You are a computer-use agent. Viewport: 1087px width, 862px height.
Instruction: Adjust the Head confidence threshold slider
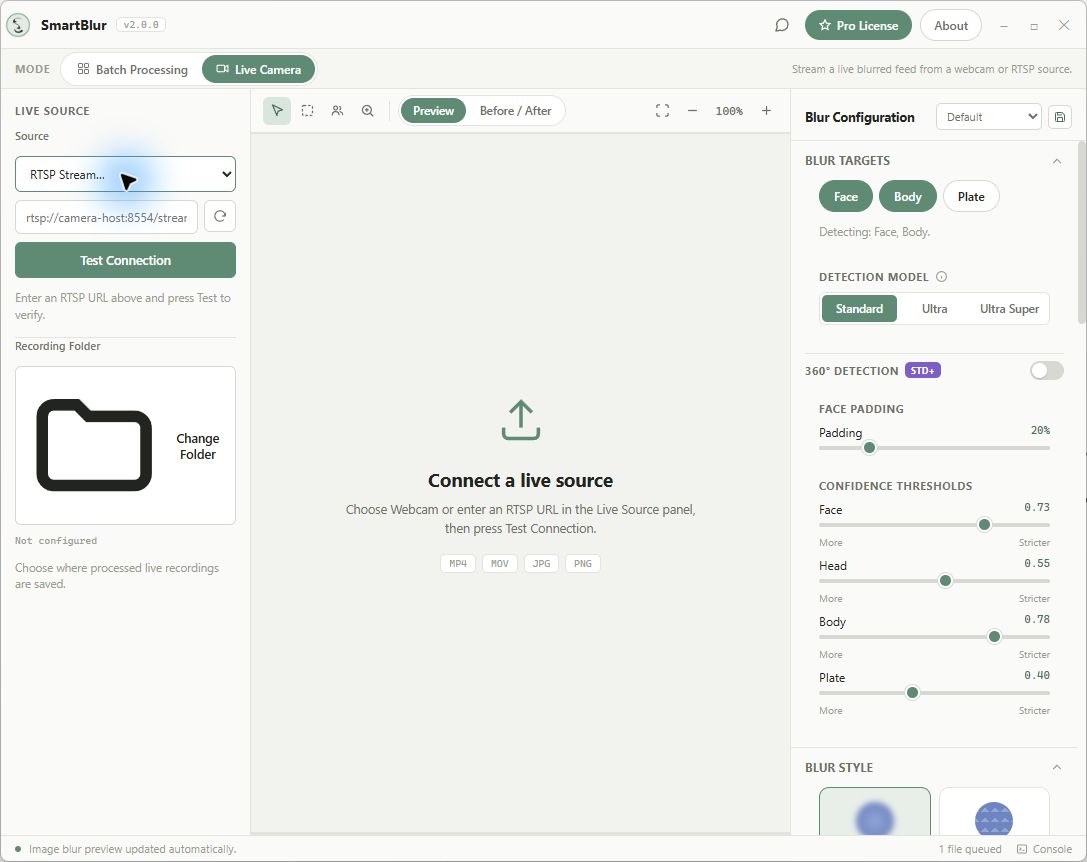(x=934, y=581)
